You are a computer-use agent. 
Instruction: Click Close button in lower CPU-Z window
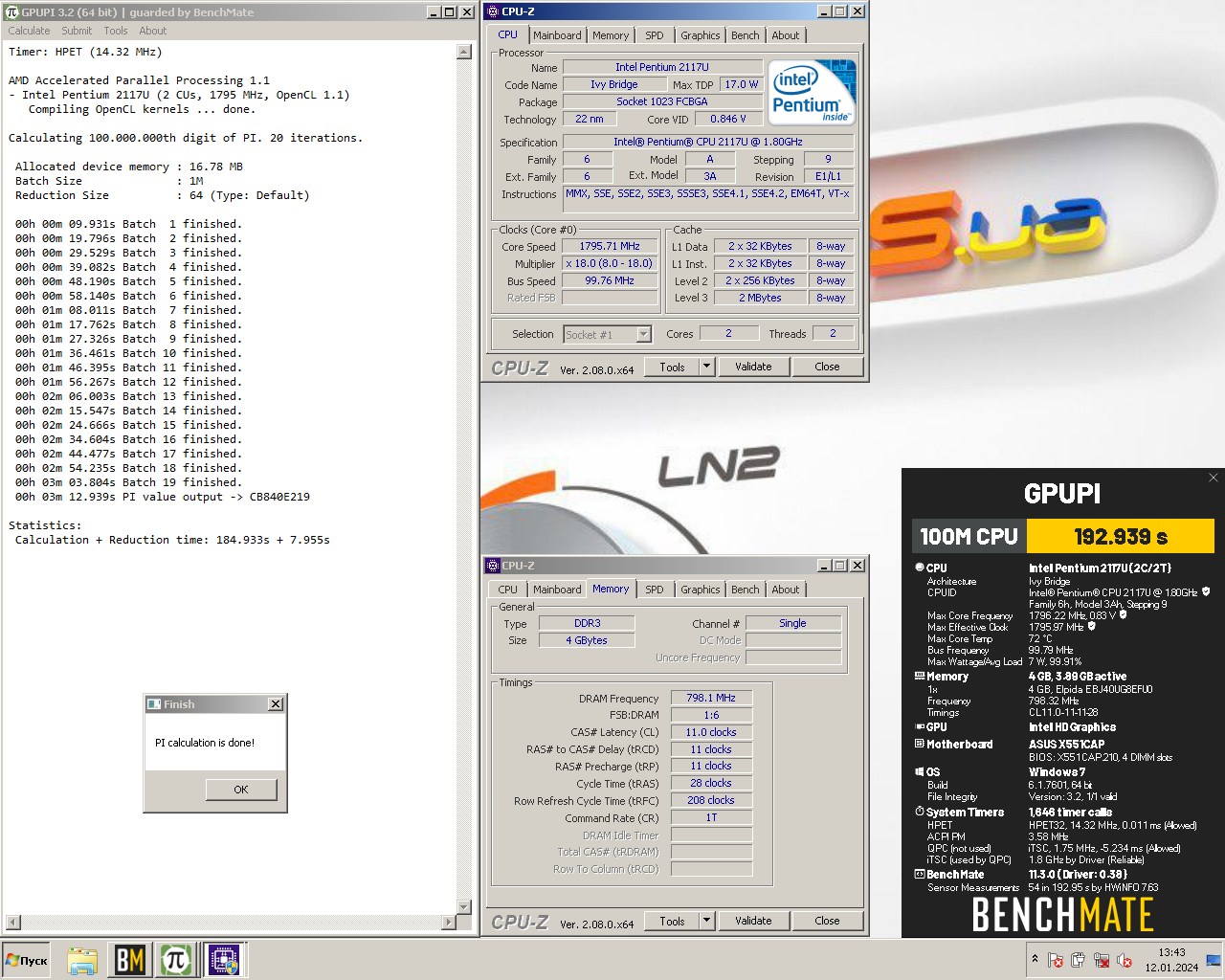tap(828, 921)
